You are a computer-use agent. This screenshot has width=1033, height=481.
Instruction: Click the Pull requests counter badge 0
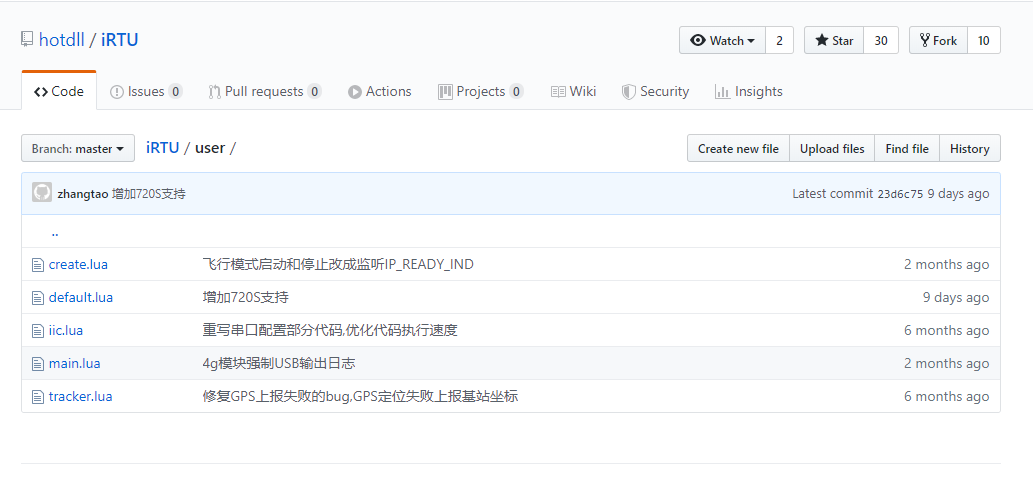314,92
